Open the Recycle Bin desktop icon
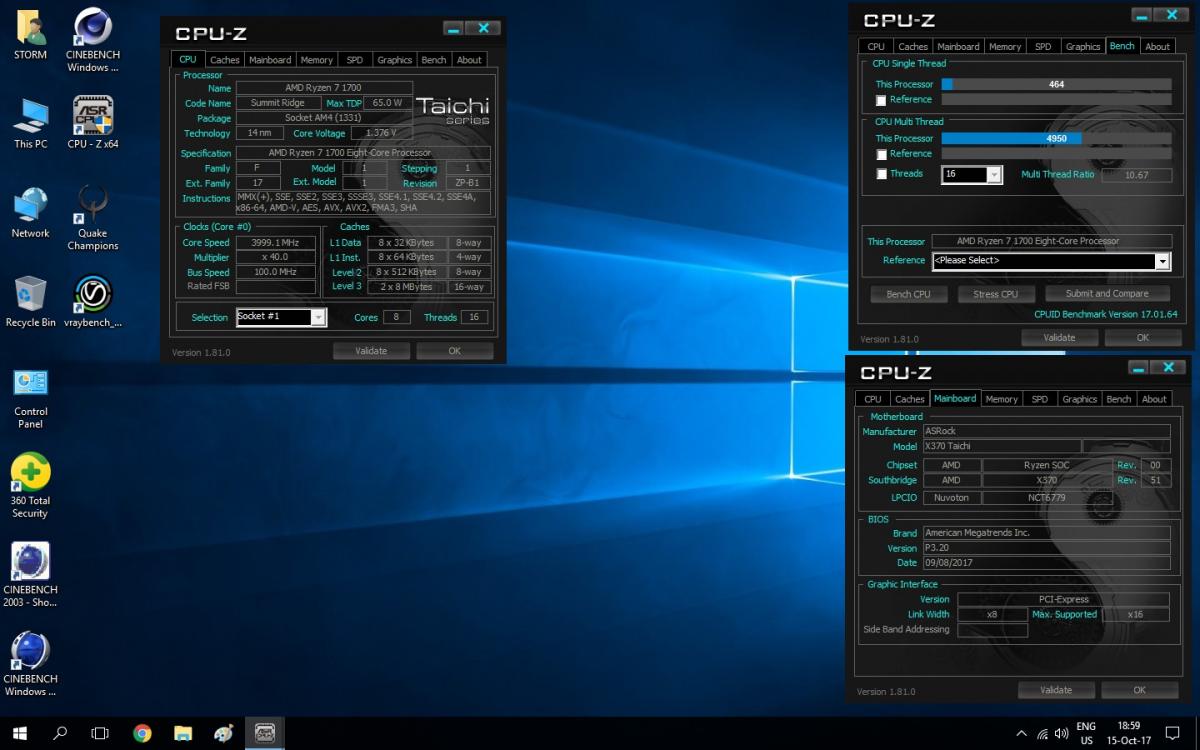The image size is (1200, 750). click(30, 302)
